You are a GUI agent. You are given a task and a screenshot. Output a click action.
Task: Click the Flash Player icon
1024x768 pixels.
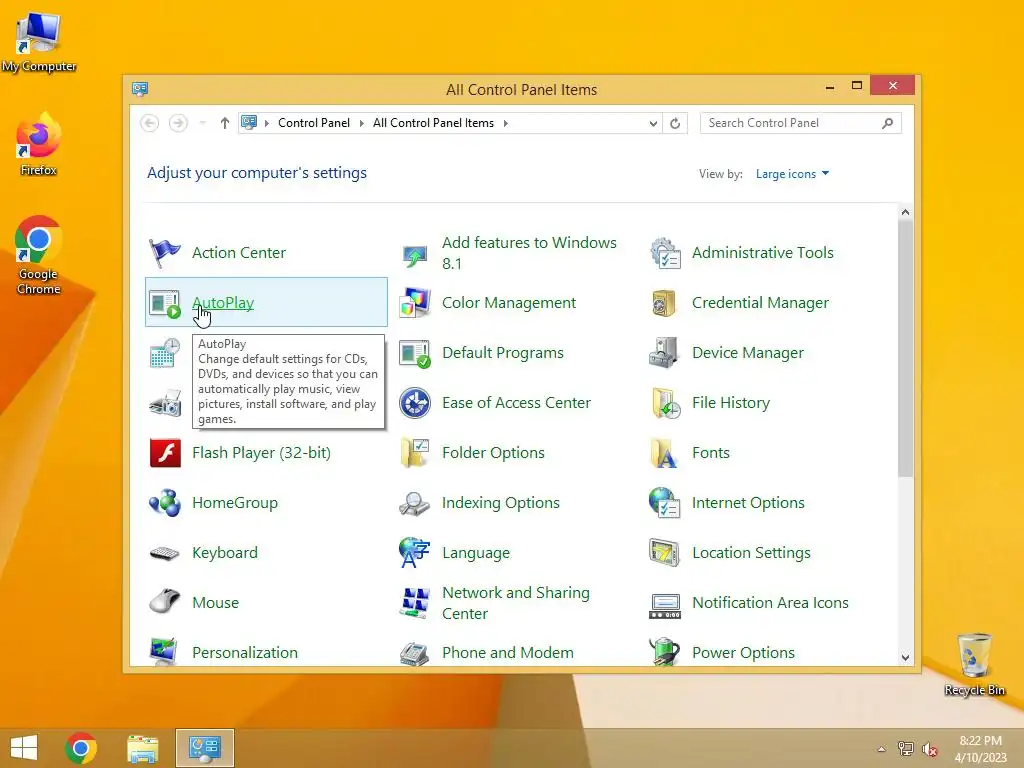(165, 453)
